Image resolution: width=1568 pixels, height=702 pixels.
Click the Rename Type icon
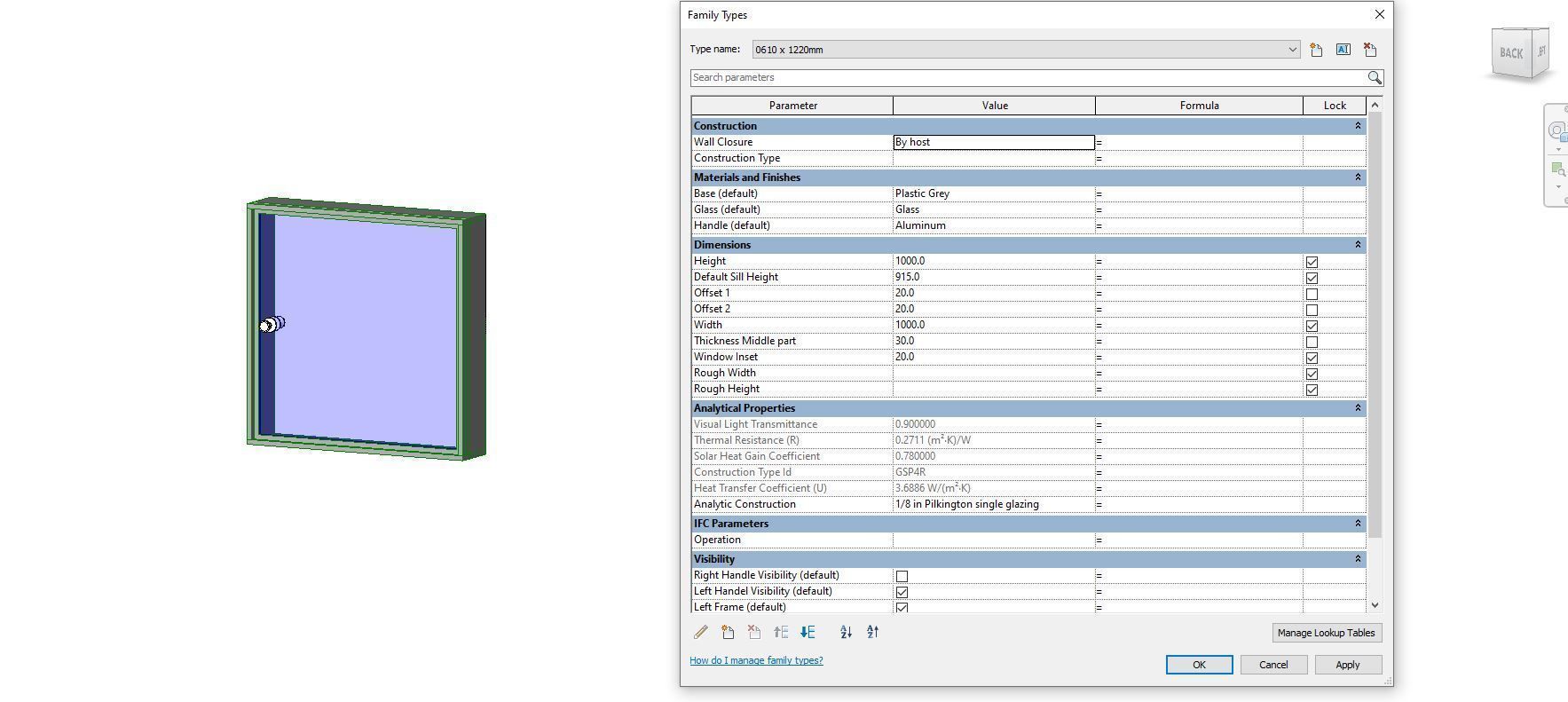(x=1343, y=50)
